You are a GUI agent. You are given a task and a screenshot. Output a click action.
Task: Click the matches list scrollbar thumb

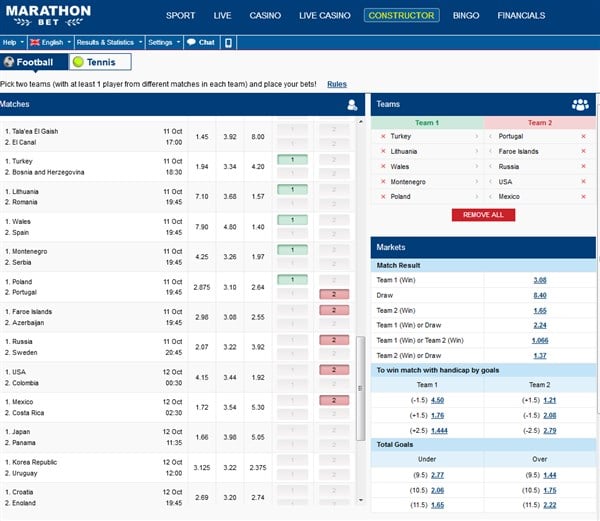pos(360,389)
